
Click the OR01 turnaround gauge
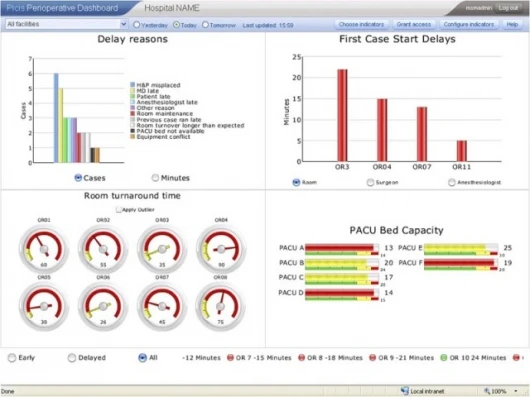pos(44,249)
